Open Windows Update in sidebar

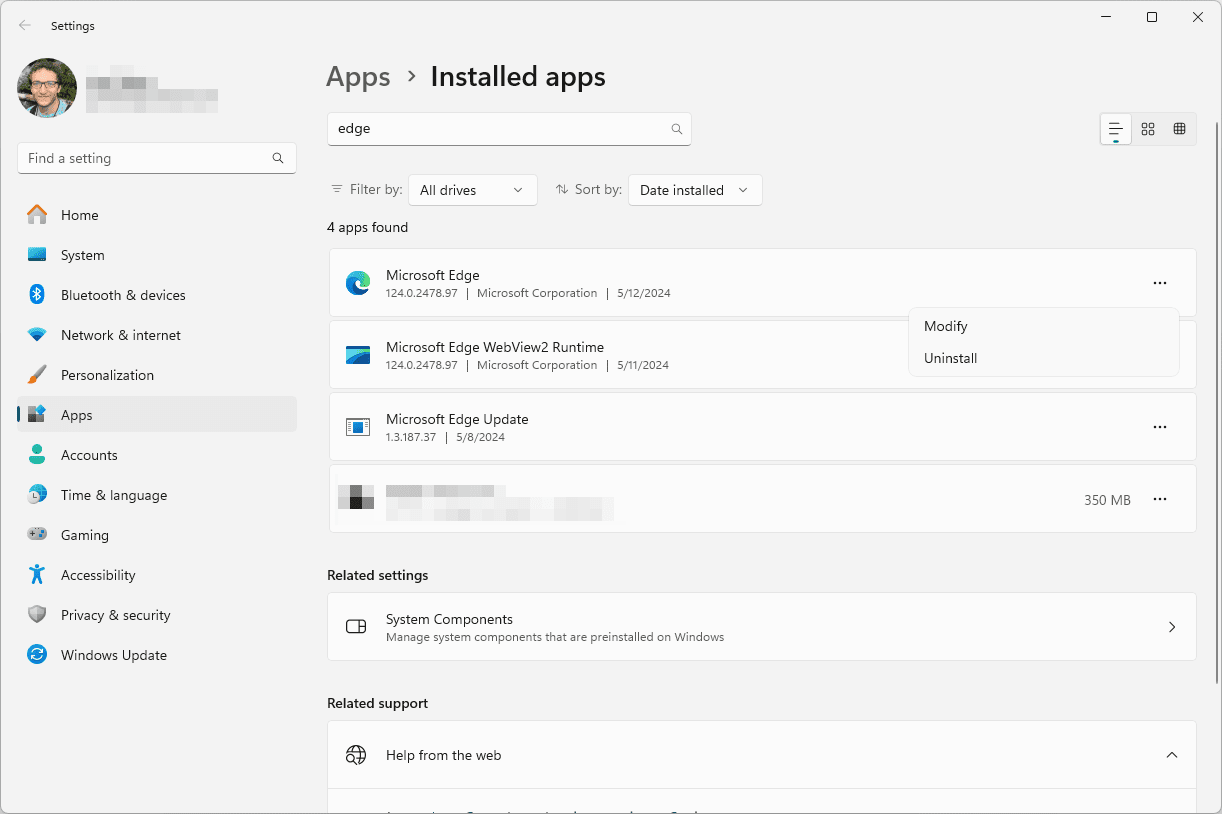coord(113,655)
